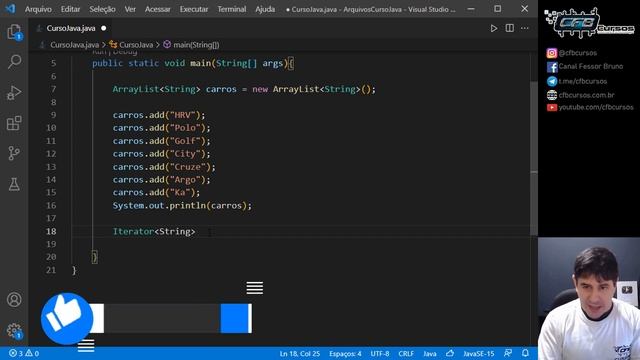Click the Instagram @cfbcursos link
640x360 pixels.
(x=571, y=53)
